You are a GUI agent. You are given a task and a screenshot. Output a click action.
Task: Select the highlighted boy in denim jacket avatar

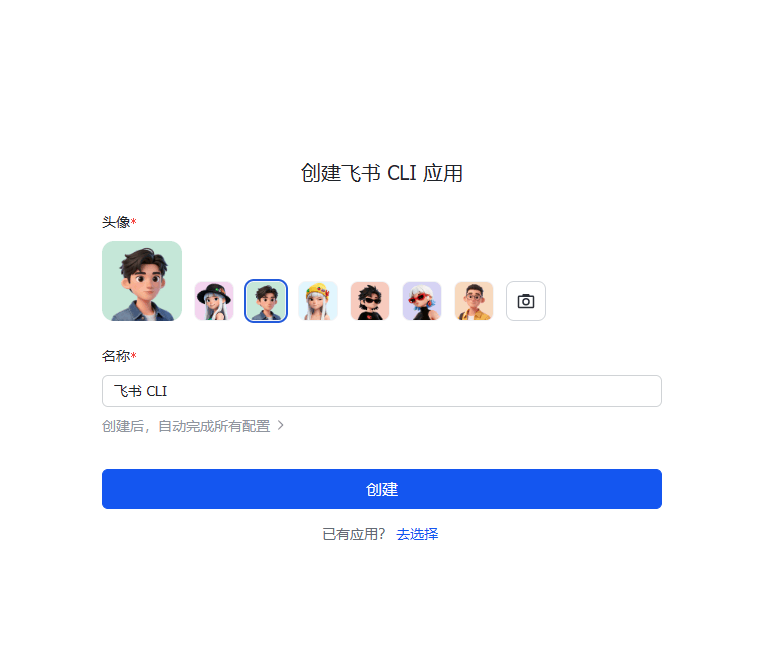[266, 301]
